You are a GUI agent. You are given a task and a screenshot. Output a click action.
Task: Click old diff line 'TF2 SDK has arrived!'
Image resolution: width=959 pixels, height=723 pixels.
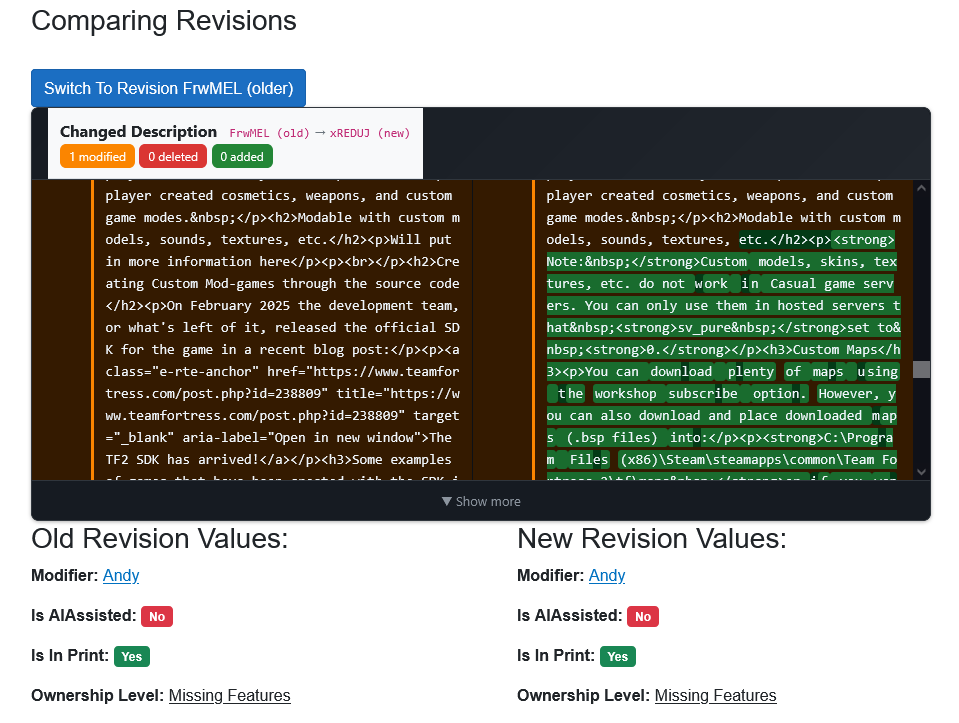coord(278,460)
